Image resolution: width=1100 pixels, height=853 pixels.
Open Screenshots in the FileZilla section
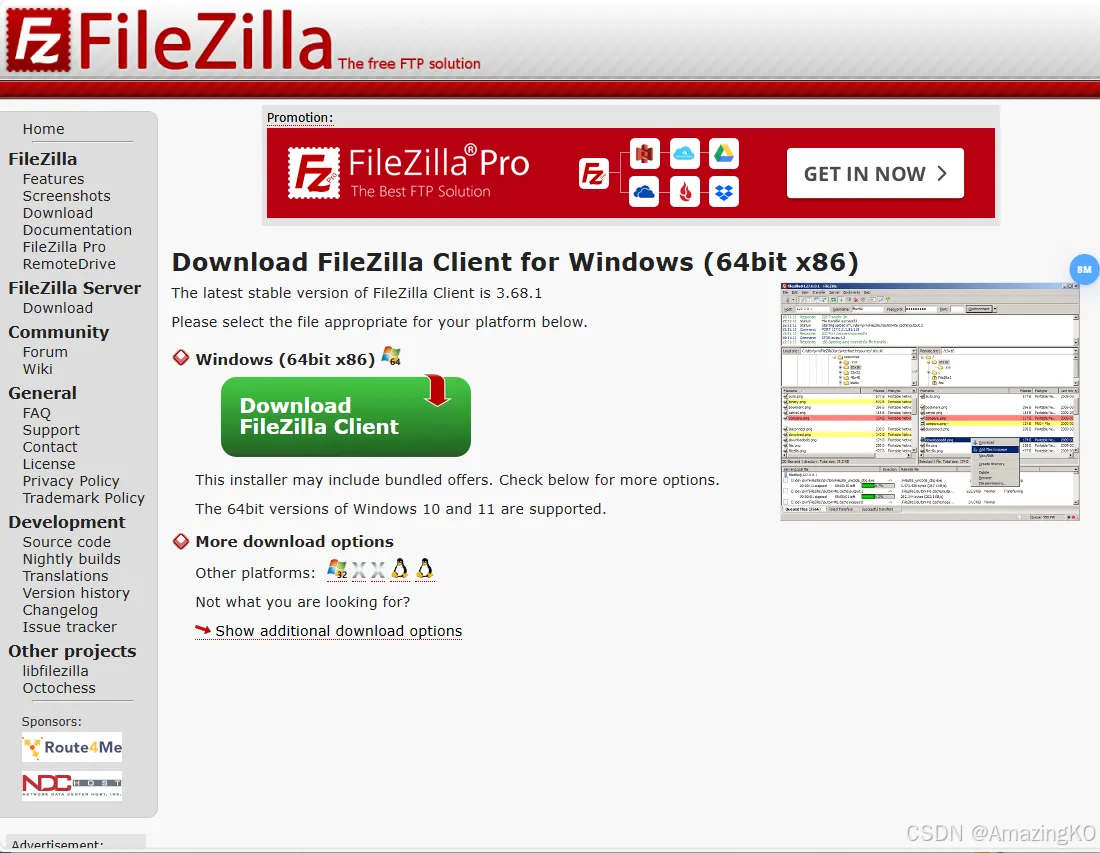click(x=67, y=196)
